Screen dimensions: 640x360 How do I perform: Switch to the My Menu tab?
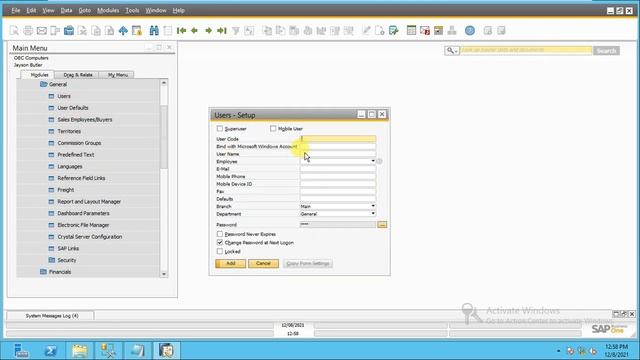click(x=118, y=75)
